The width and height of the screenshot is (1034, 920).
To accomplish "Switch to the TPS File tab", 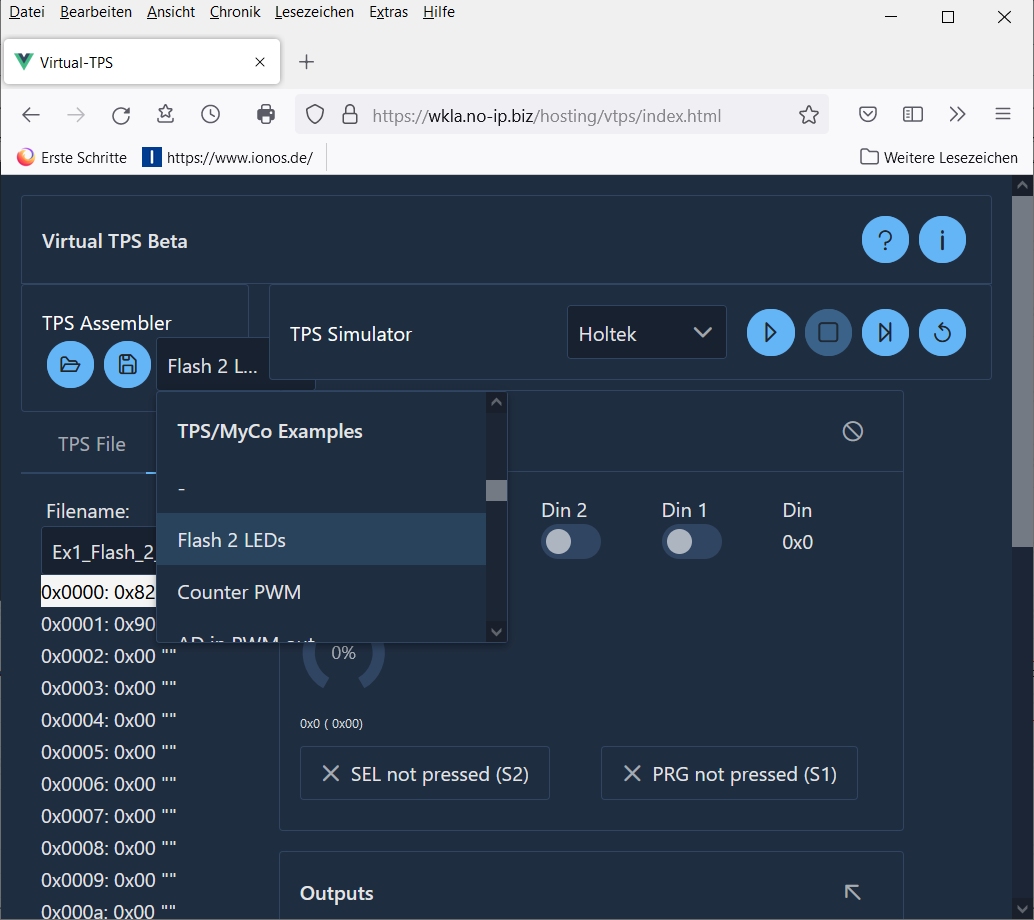I will tap(91, 444).
